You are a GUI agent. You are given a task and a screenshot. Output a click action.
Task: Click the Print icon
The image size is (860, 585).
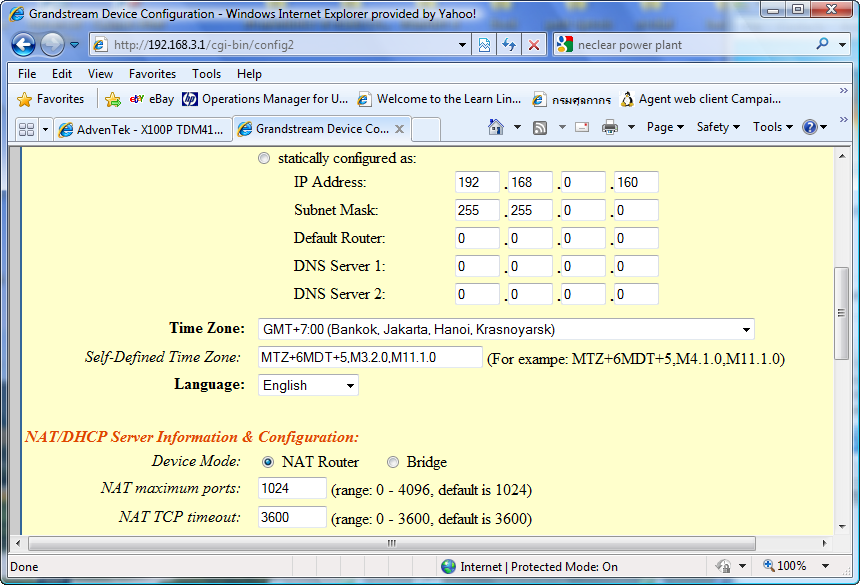610,127
